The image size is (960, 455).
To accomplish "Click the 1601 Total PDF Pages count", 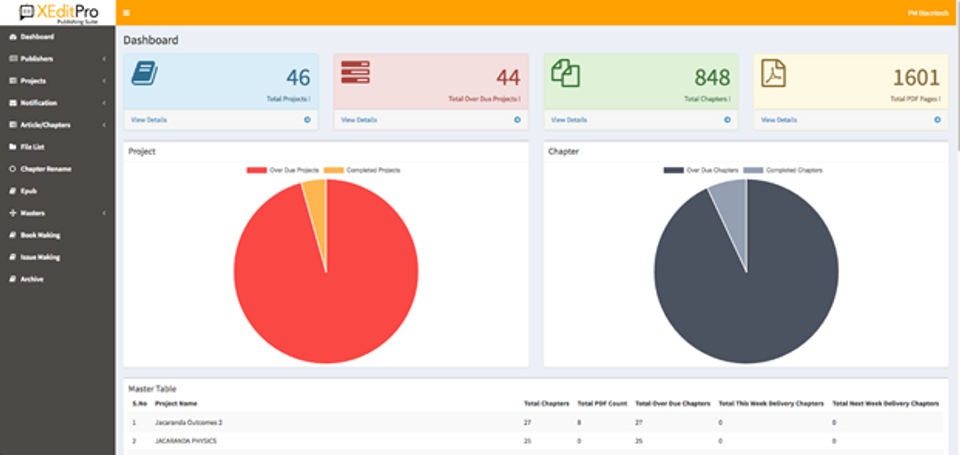I will click(916, 78).
